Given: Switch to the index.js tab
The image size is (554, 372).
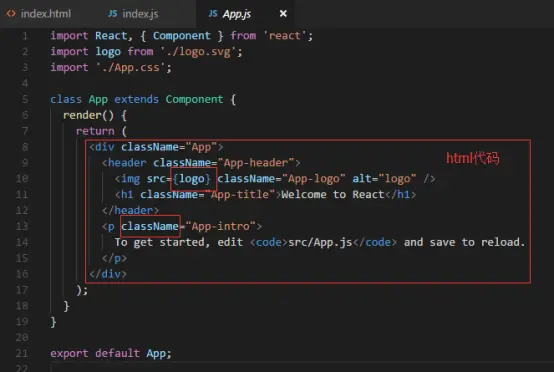Looking at the screenshot, I should click(140, 14).
